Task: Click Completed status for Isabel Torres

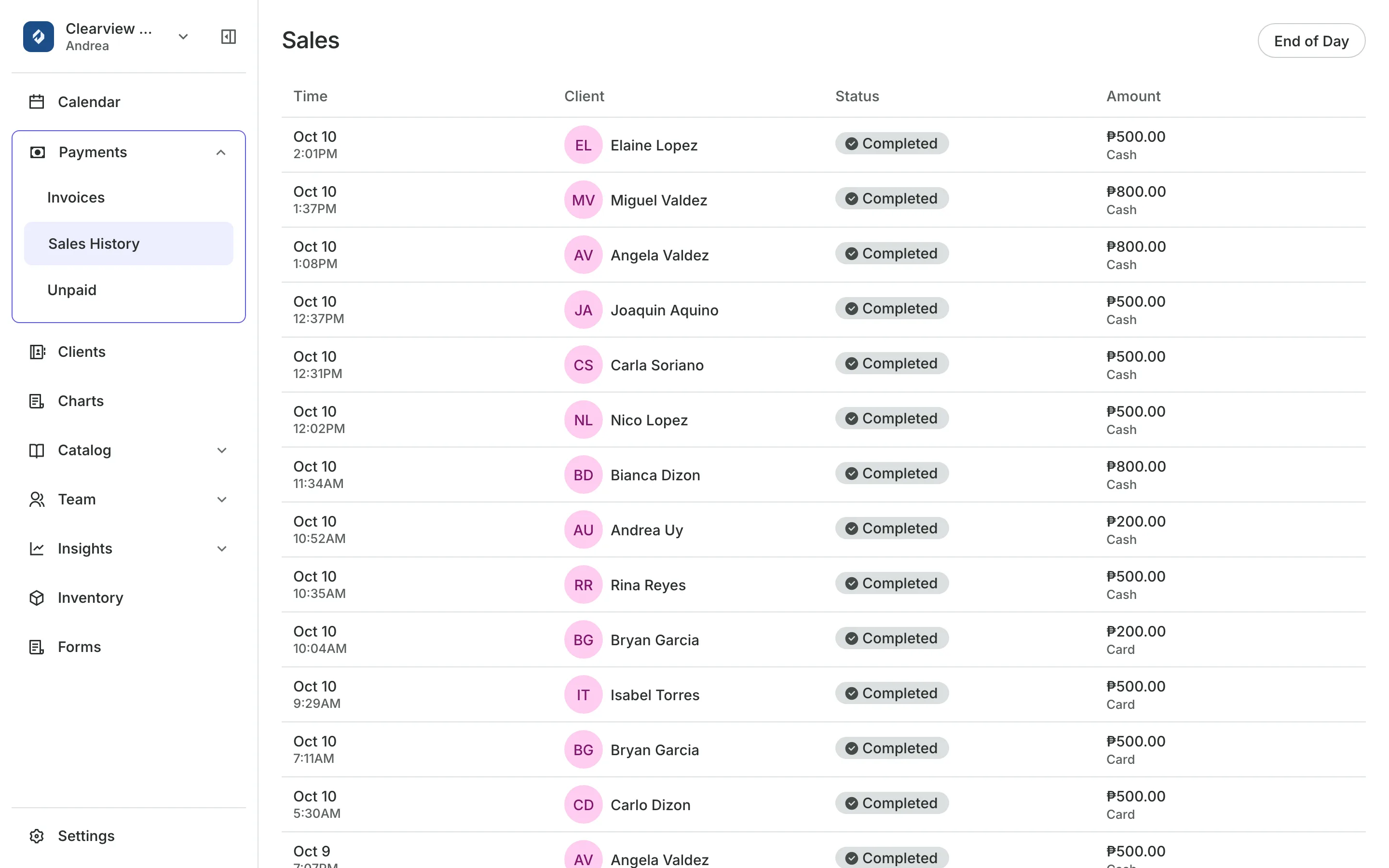Action: click(892, 693)
